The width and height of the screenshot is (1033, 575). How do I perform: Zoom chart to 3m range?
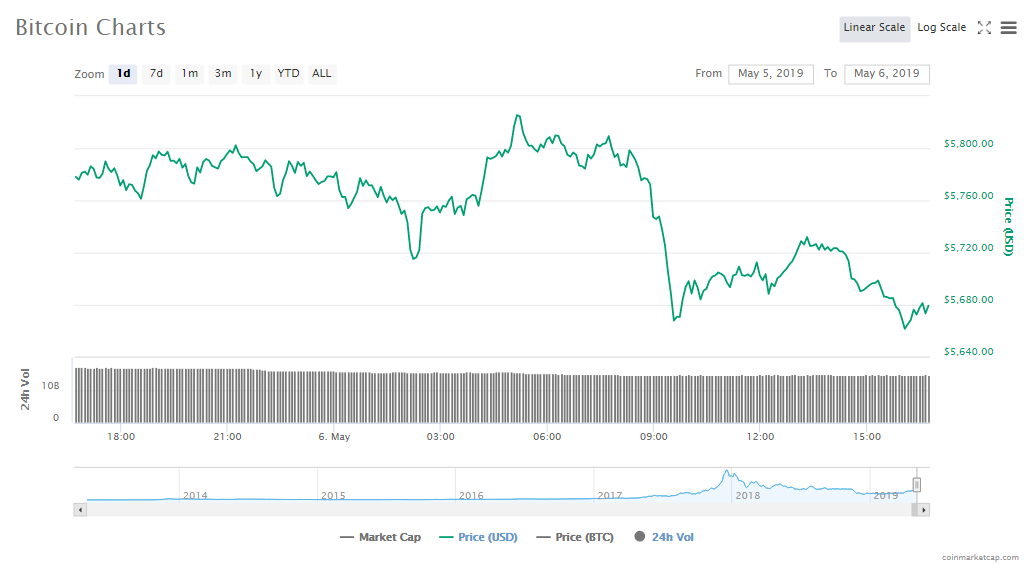(x=222, y=74)
